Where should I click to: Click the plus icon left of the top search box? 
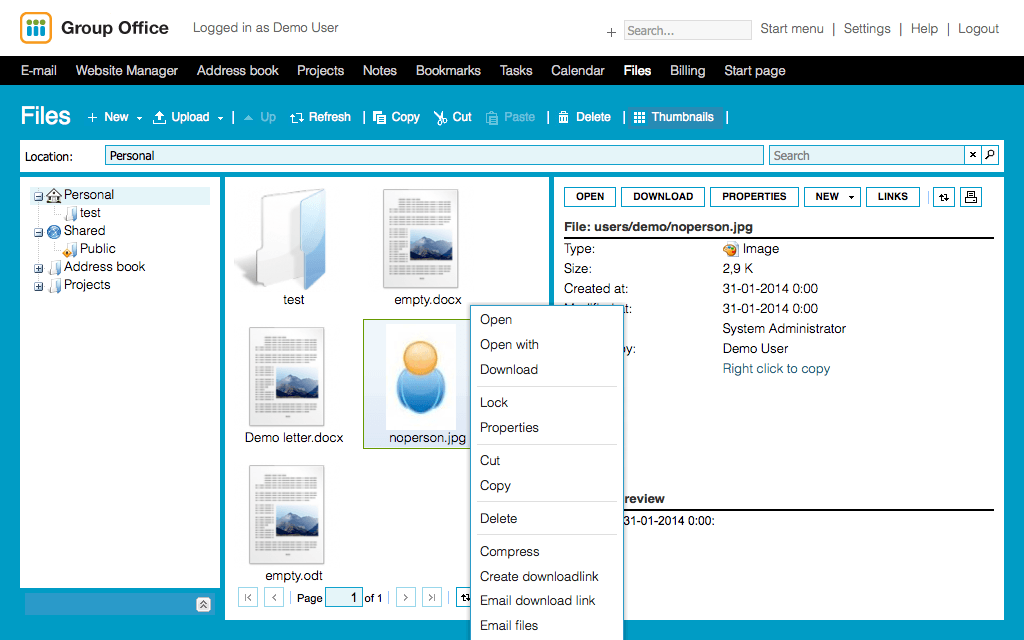pyautogui.click(x=611, y=32)
